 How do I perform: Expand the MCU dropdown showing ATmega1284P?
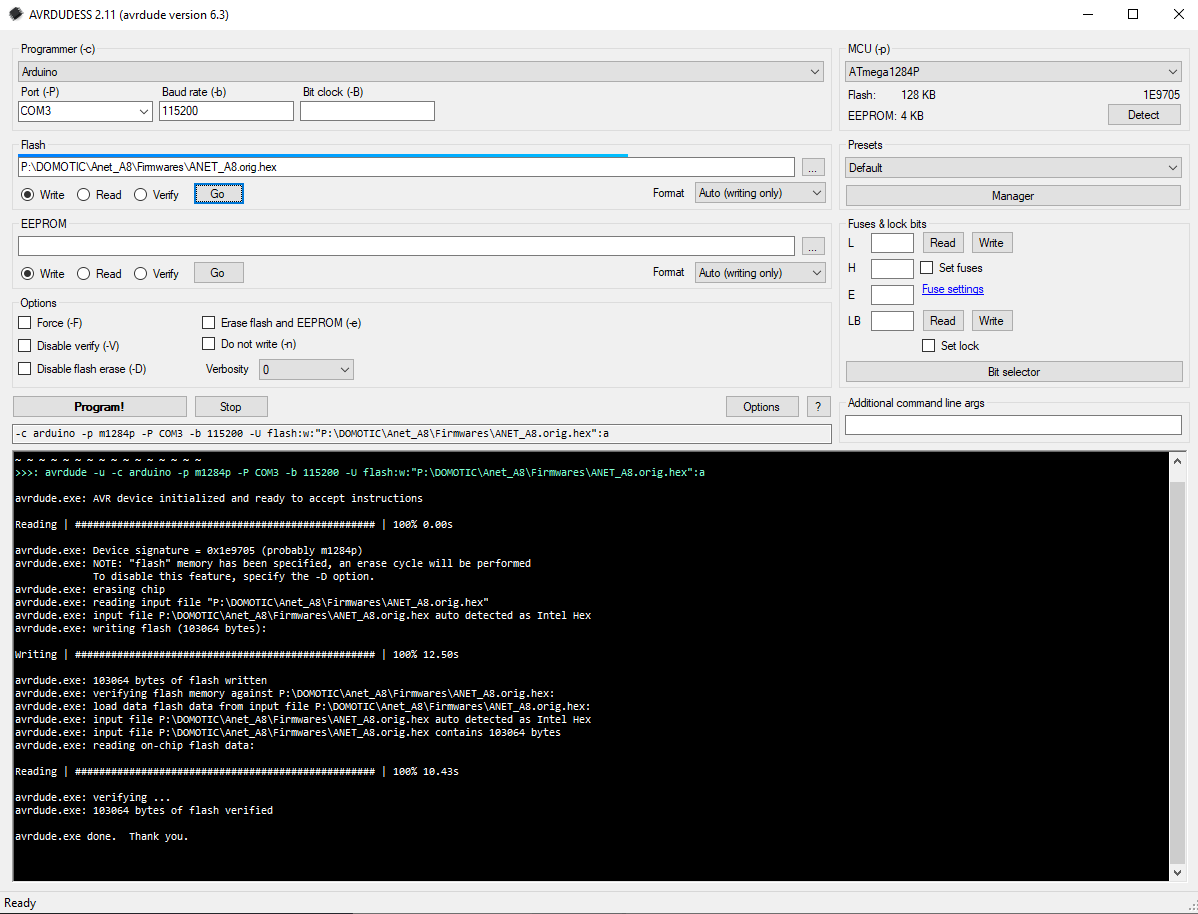1013,72
